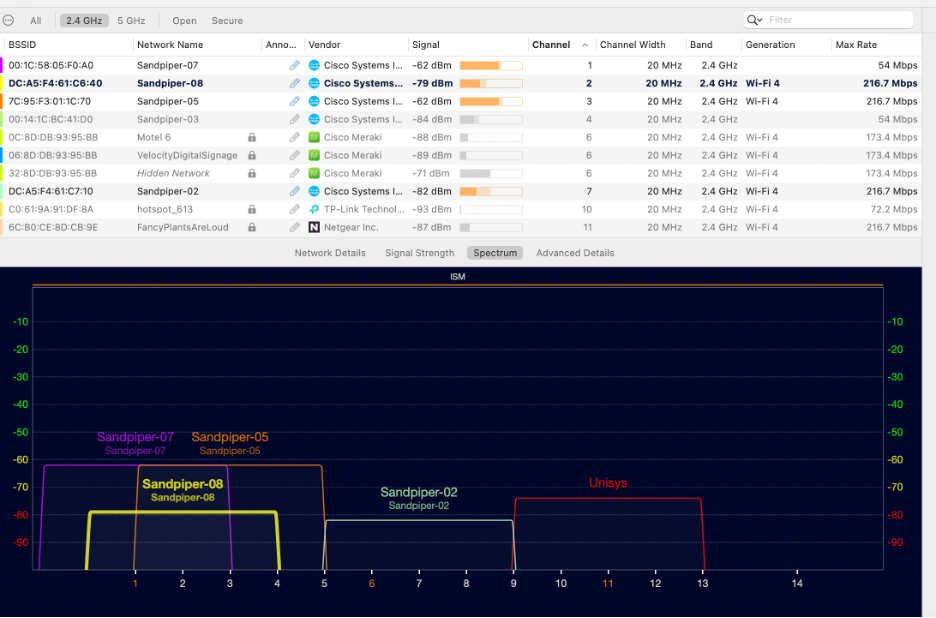Click the pencil icon in Hidden Network row

pos(294,173)
